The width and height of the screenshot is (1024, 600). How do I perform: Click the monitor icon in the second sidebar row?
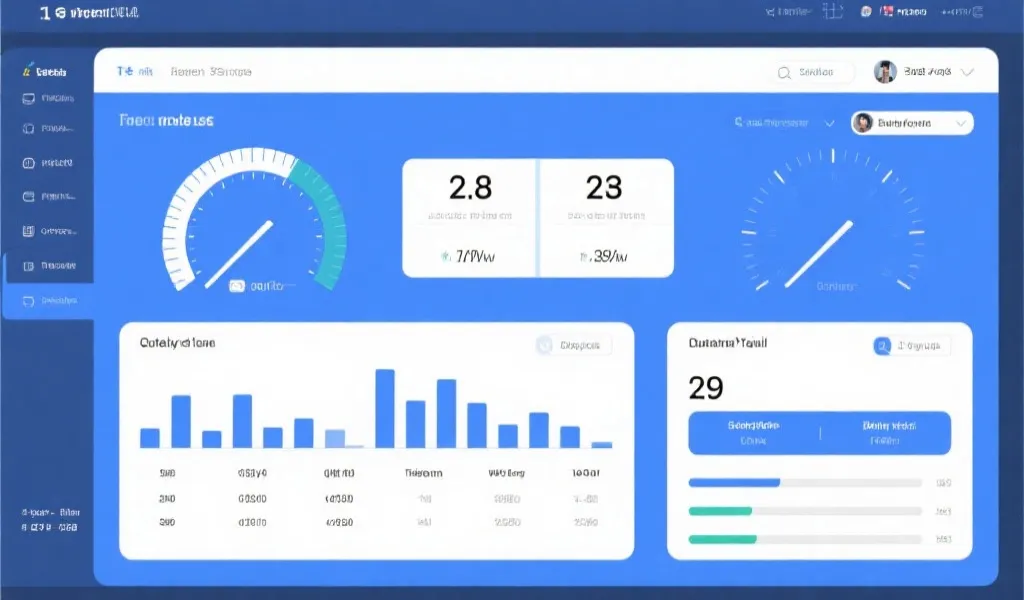28,99
